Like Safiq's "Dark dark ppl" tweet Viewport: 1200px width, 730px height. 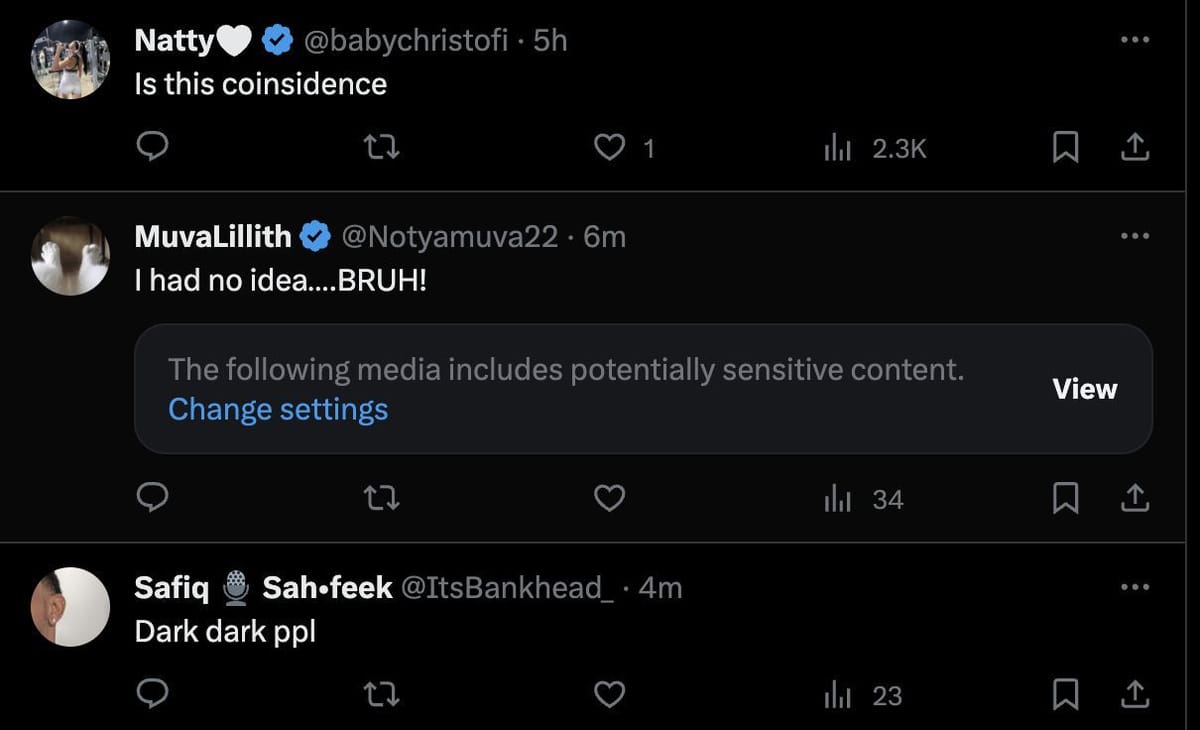[609, 694]
